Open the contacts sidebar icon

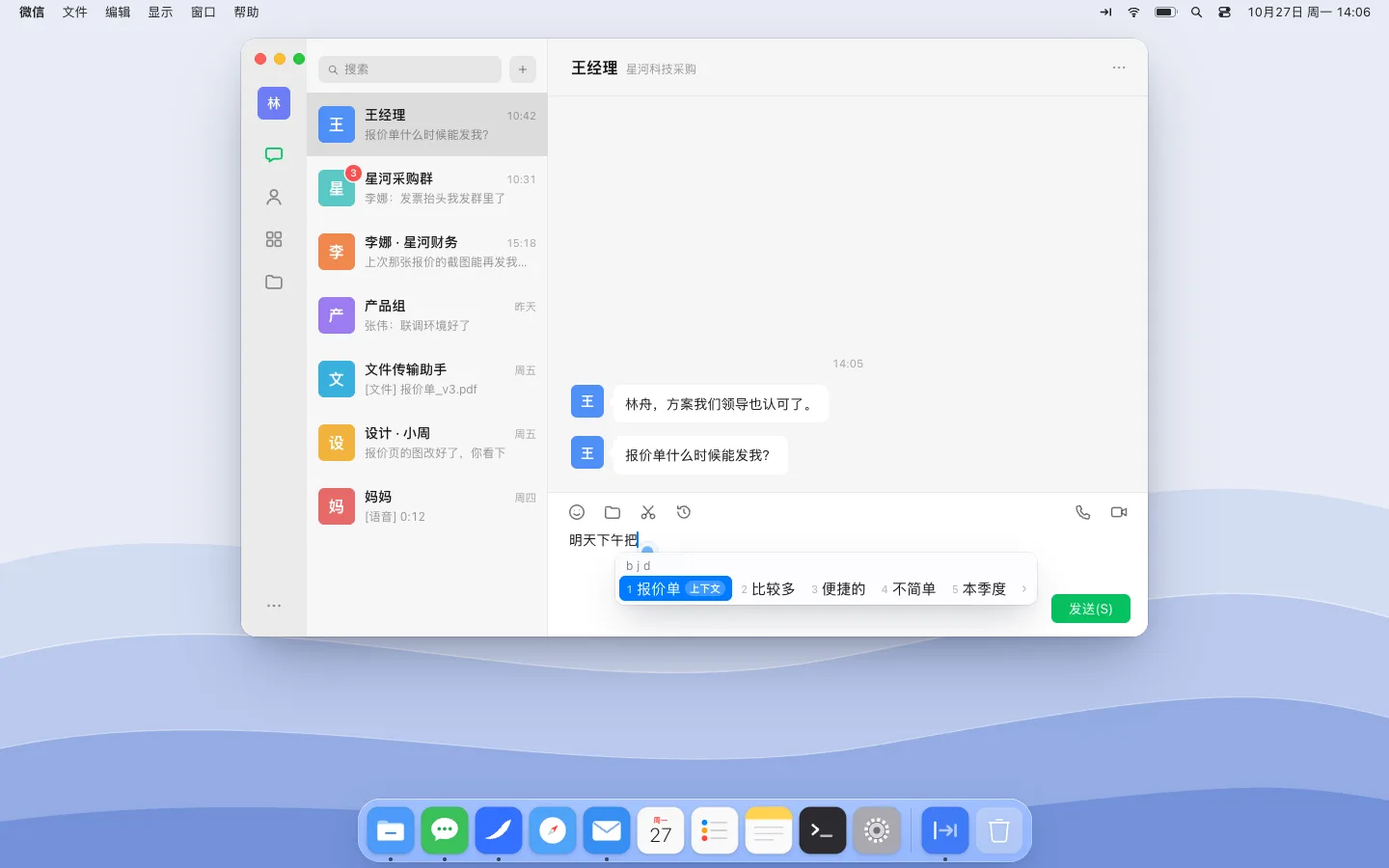pyautogui.click(x=274, y=197)
